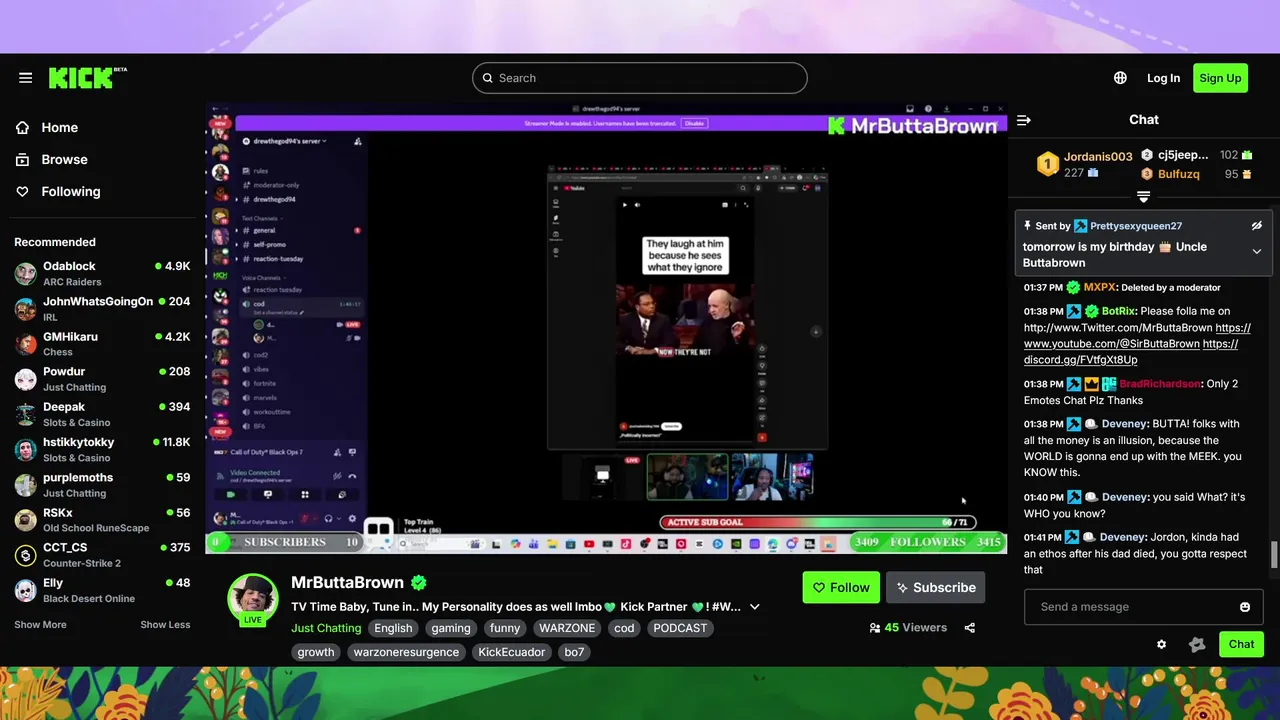Click Bulfuzq in leaderboard
The width and height of the screenshot is (1280, 720).
point(1179,174)
